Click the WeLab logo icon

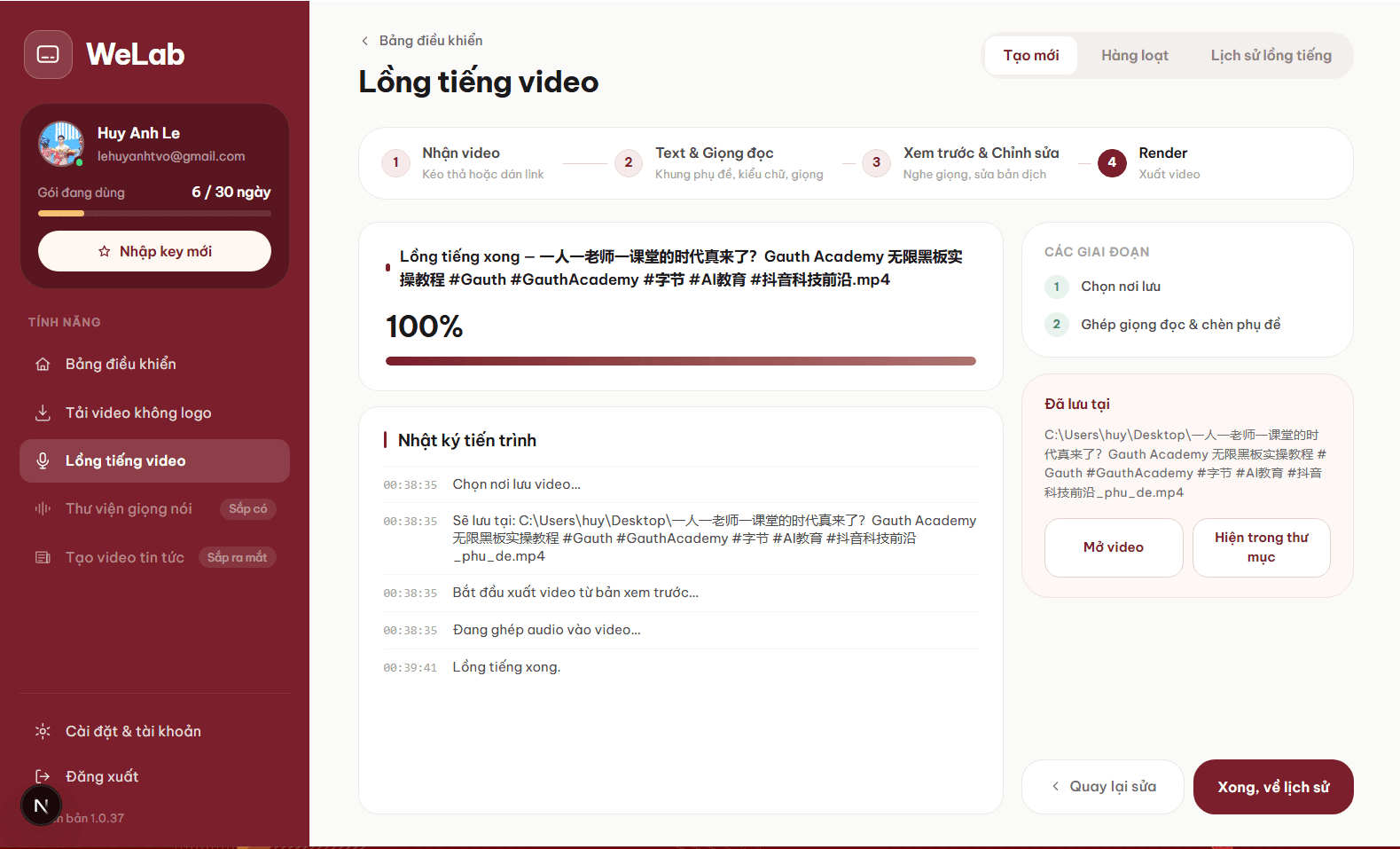[x=48, y=55]
